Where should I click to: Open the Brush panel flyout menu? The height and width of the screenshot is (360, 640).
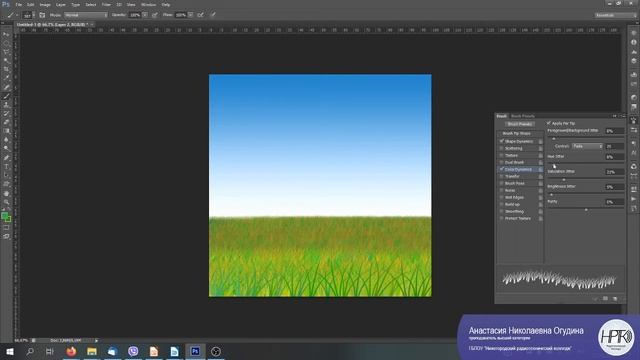[623, 116]
